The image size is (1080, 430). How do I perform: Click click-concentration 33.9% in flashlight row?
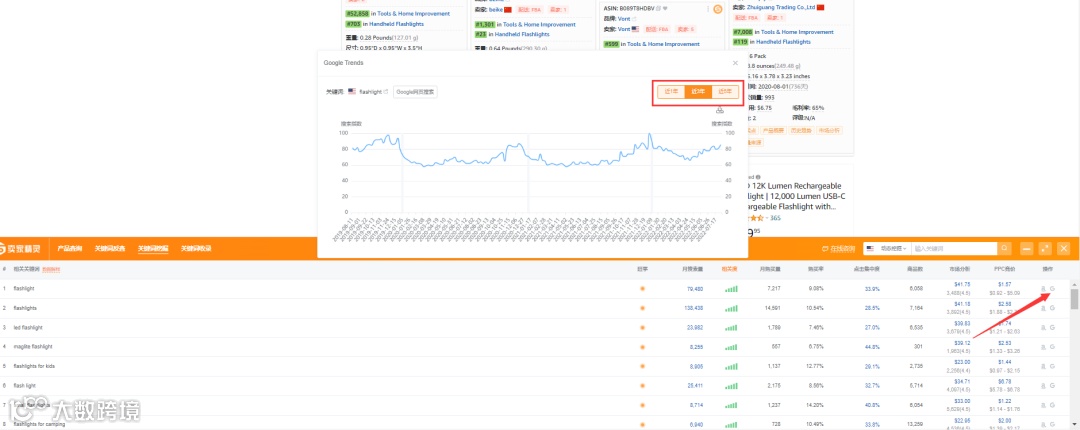coord(872,289)
